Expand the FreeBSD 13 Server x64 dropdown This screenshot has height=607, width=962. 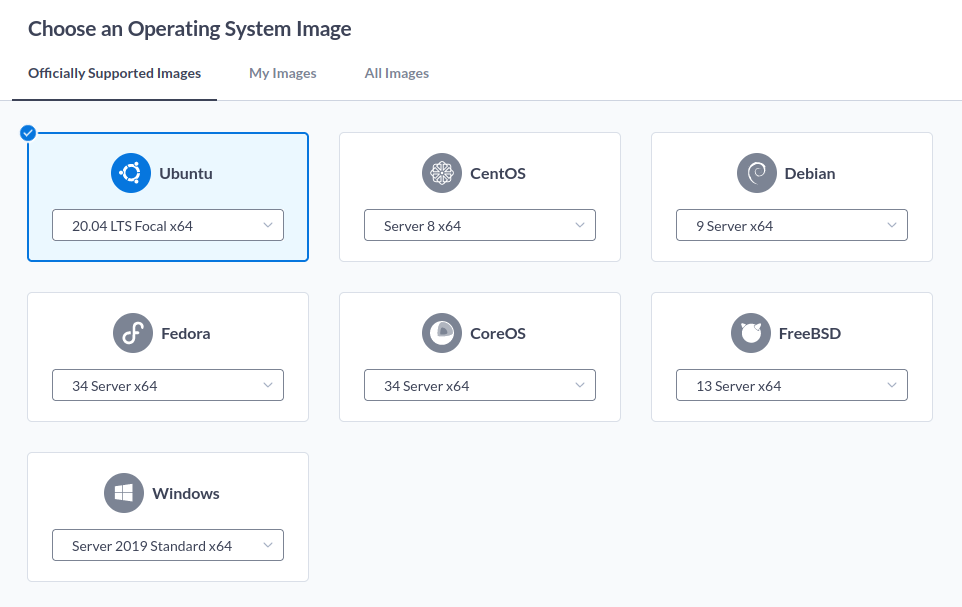(791, 385)
